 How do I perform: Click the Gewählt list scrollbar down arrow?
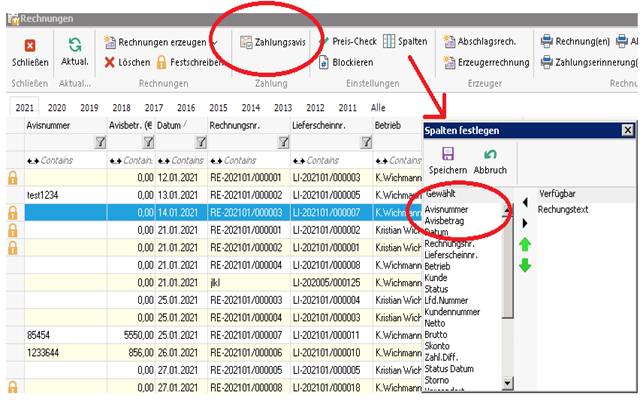click(x=508, y=383)
